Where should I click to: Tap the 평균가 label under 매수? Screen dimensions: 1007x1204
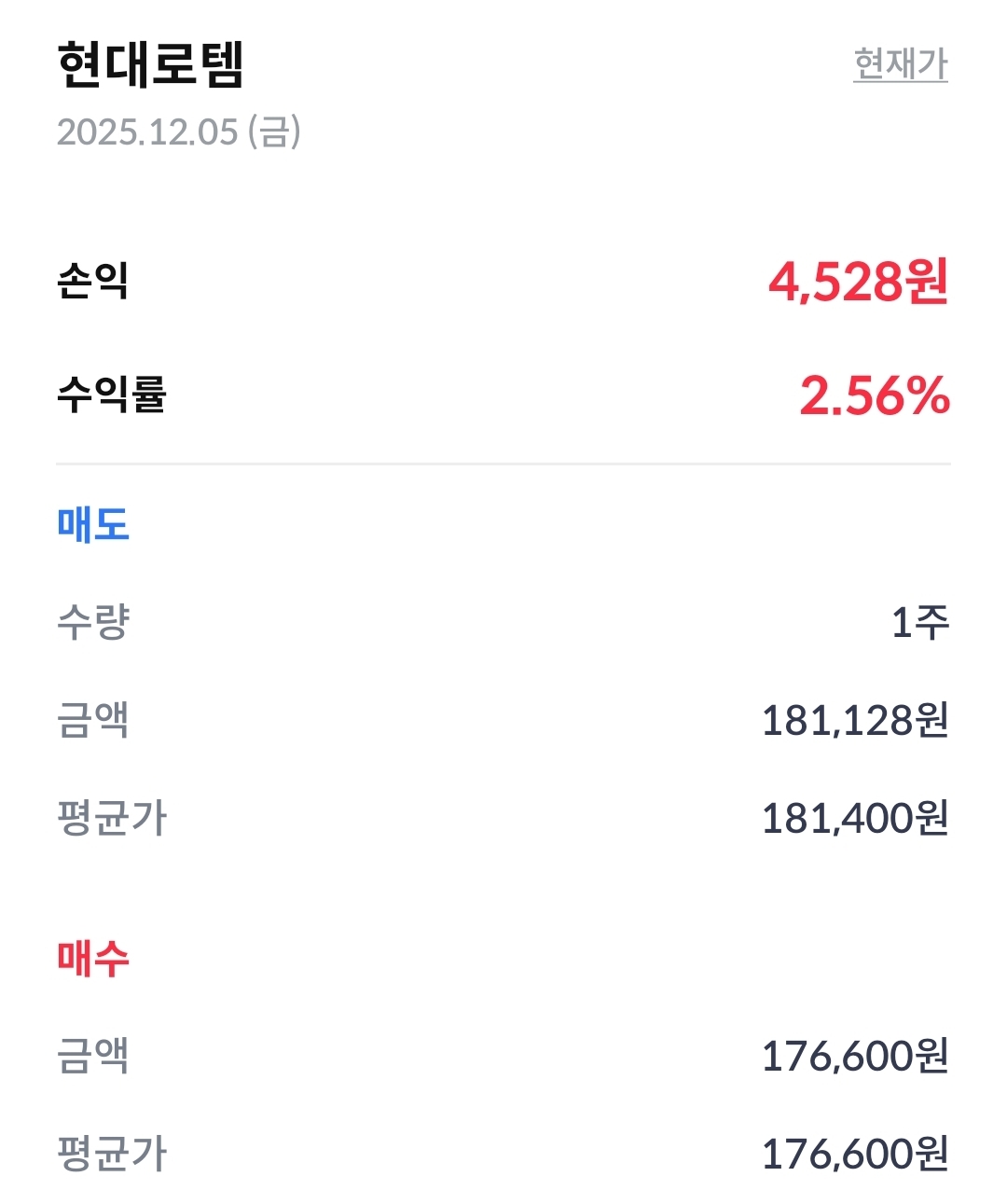click(111, 1154)
